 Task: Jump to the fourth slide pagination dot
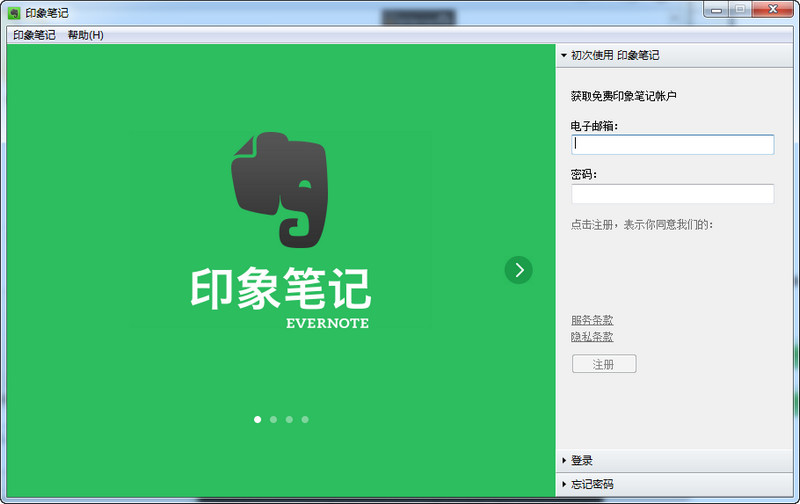pyautogui.click(x=305, y=419)
